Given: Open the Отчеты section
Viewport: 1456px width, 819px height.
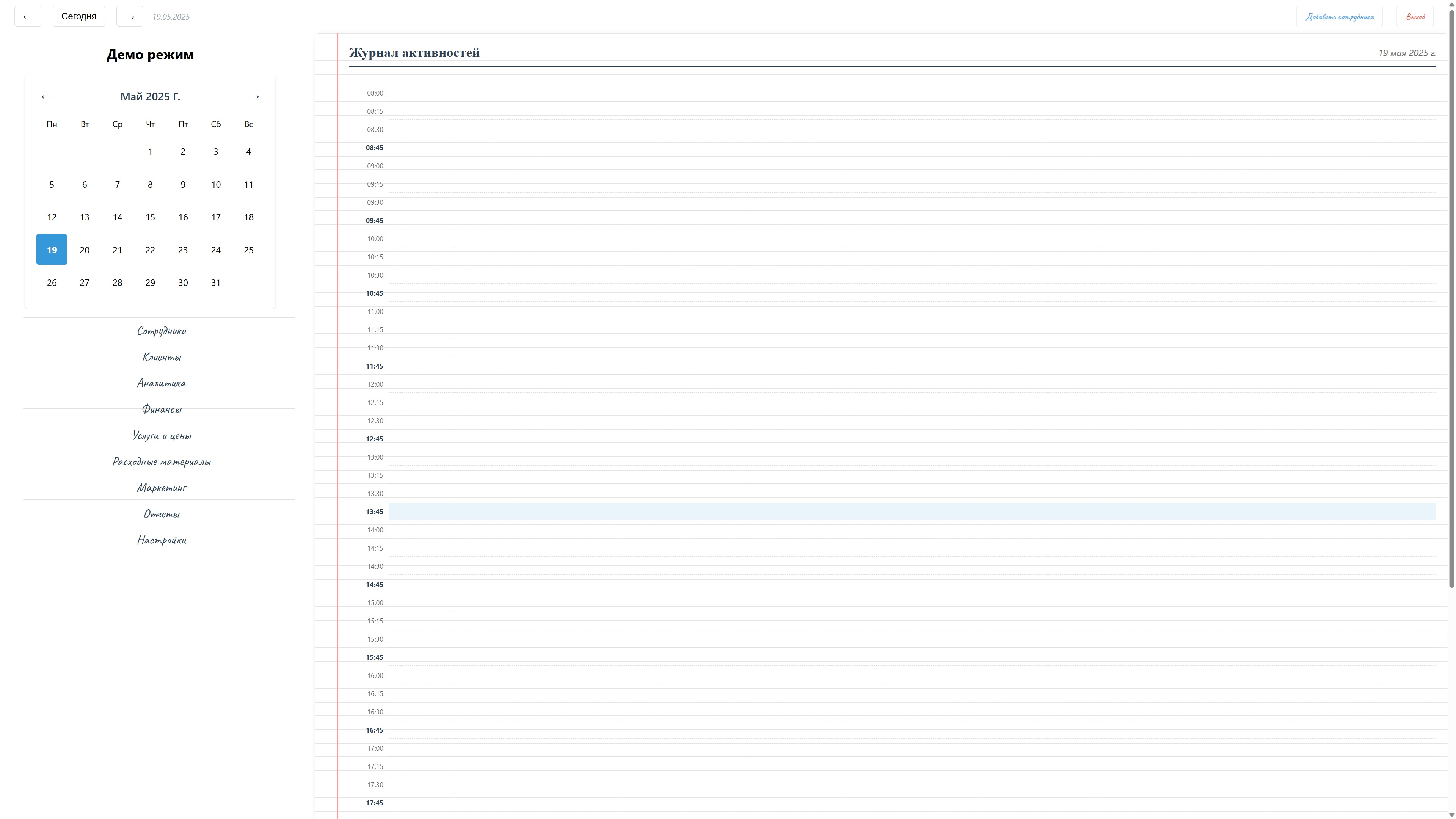Looking at the screenshot, I should click(x=162, y=513).
